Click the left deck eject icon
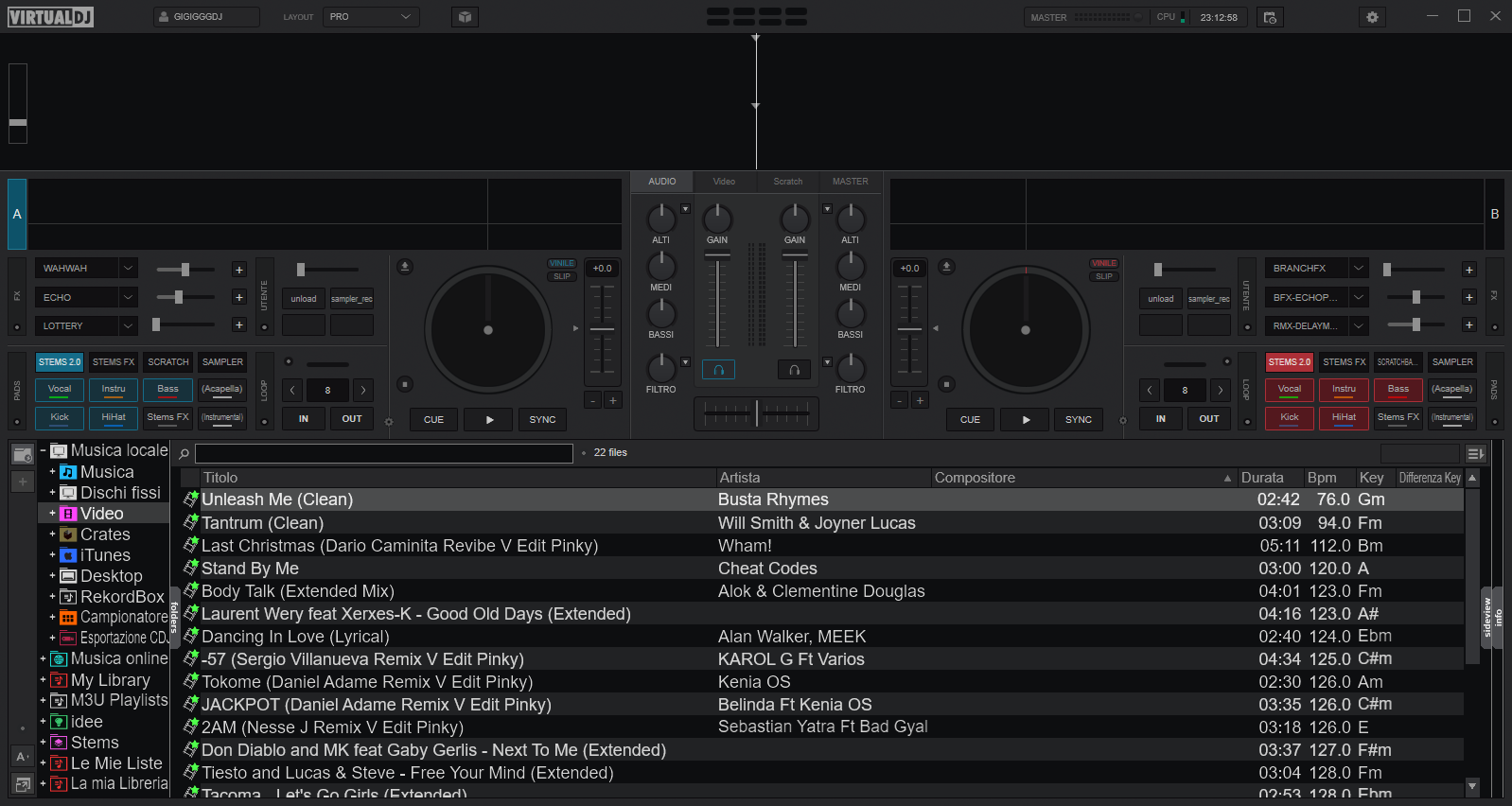This screenshot has height=806, width=1512. (405, 267)
